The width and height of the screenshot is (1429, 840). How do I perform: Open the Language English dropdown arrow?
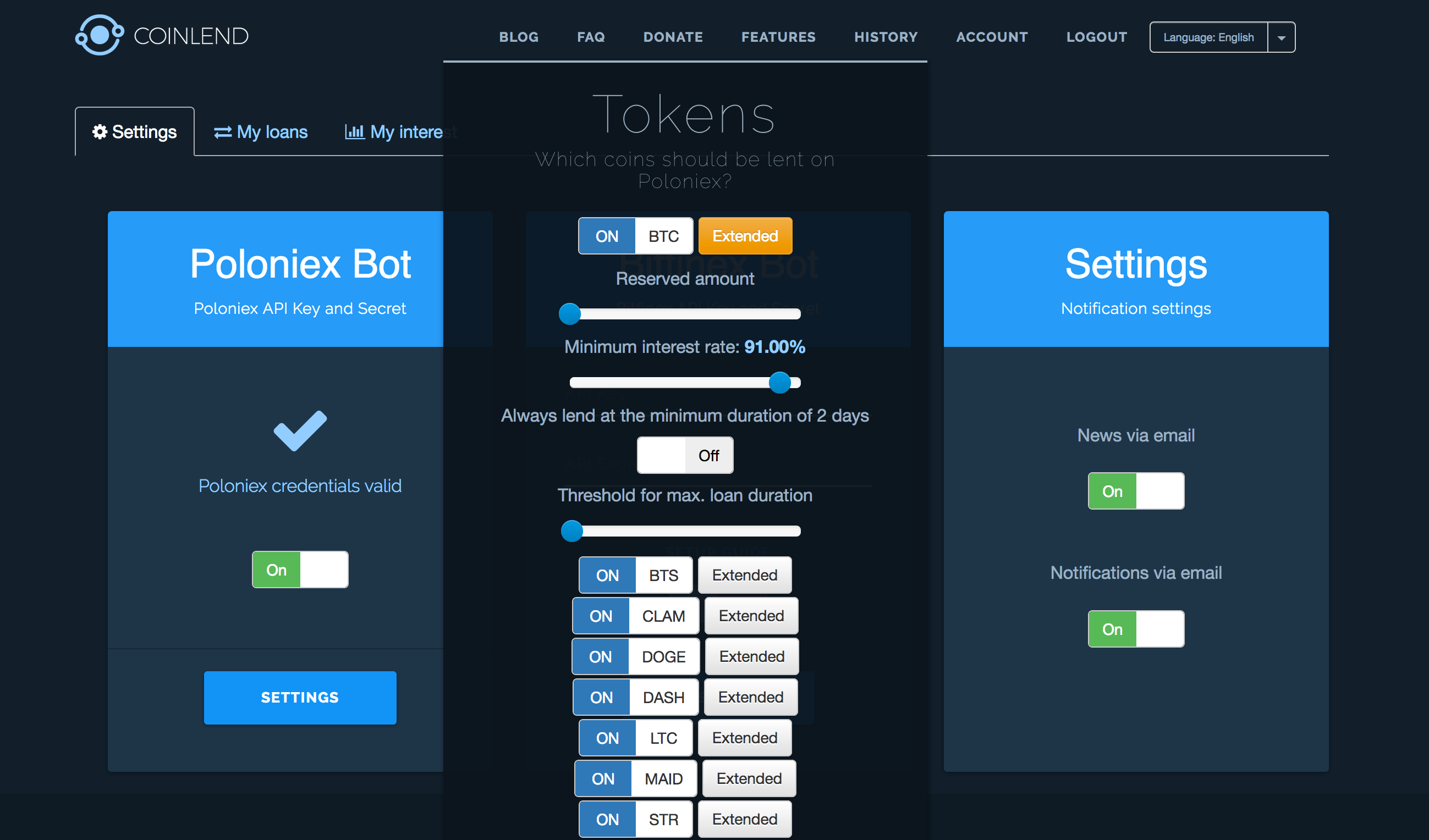tap(1281, 37)
